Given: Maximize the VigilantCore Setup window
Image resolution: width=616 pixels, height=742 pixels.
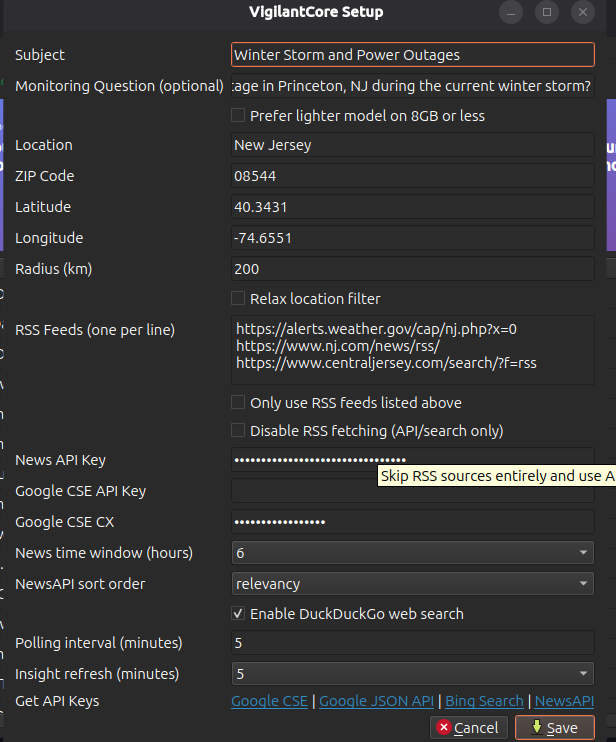Looking at the screenshot, I should coord(547,12).
